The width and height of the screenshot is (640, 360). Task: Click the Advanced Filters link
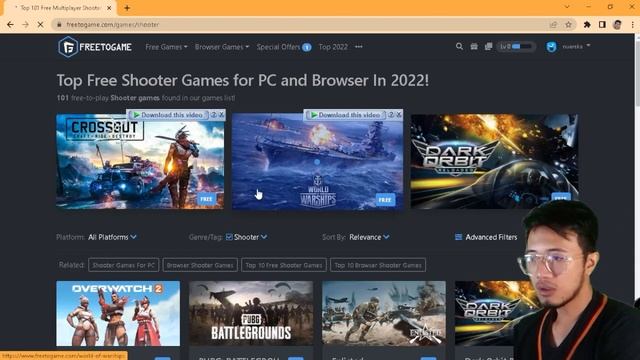pyautogui.click(x=491, y=237)
